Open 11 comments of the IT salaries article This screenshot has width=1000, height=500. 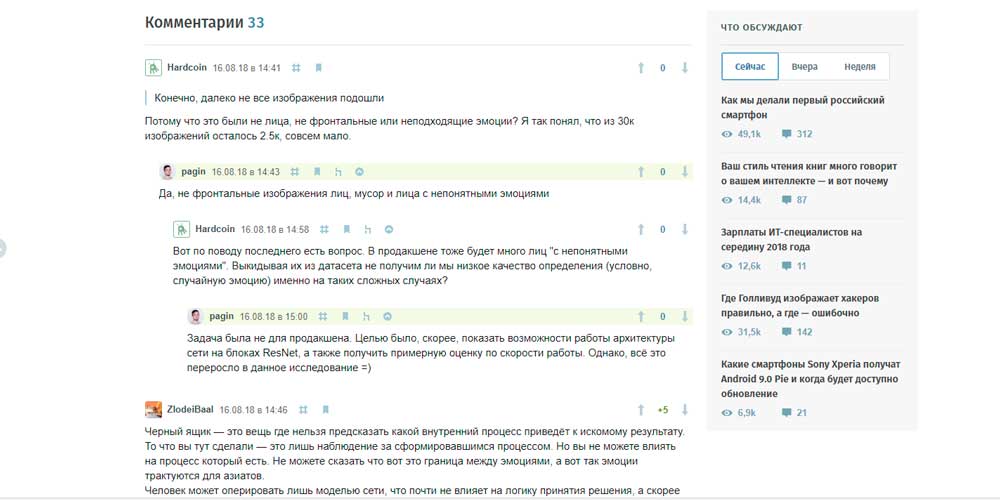(x=794, y=266)
